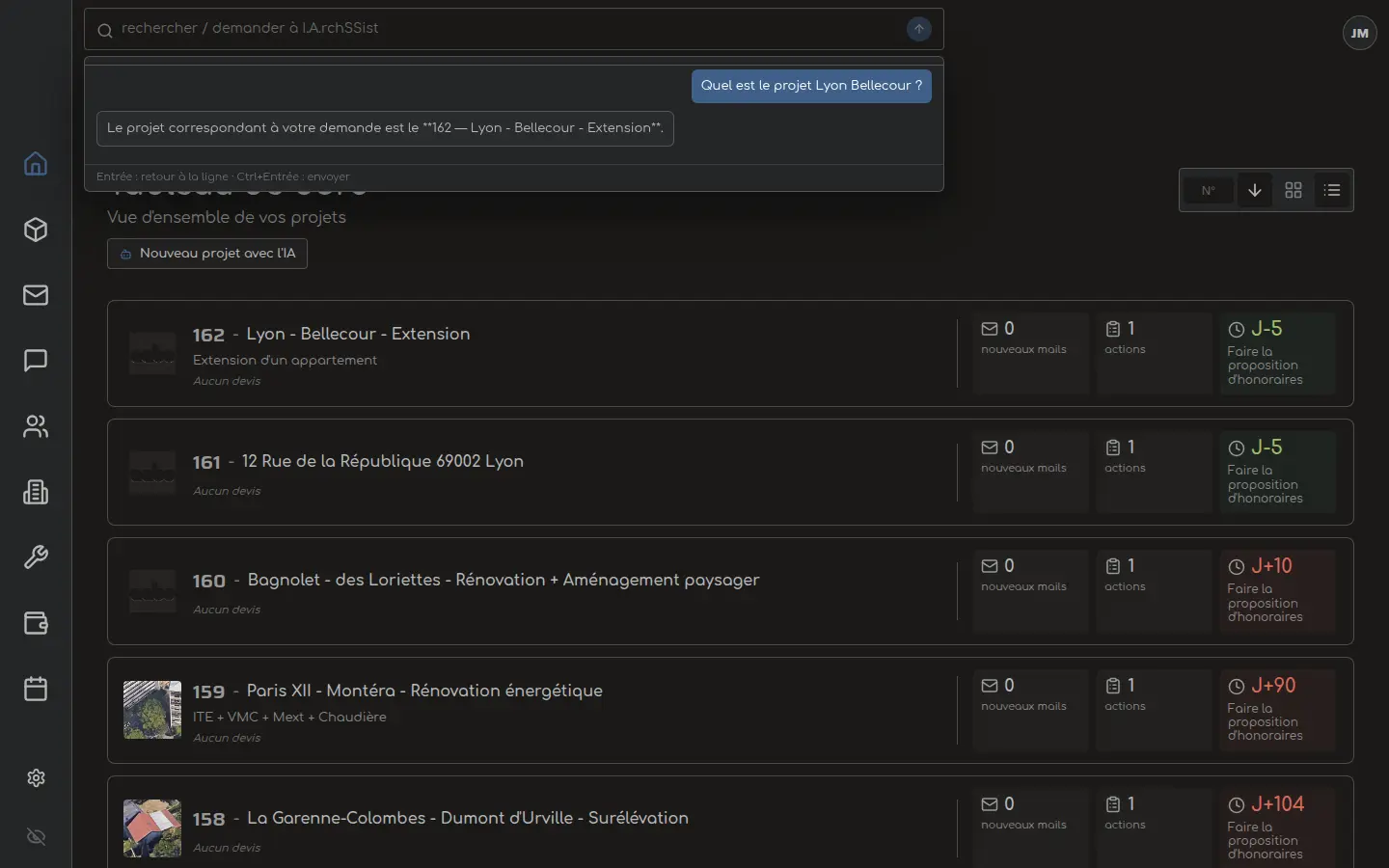This screenshot has height=868, width=1389.
Task: Click the assistant reply about project 162
Action: [x=385, y=128]
